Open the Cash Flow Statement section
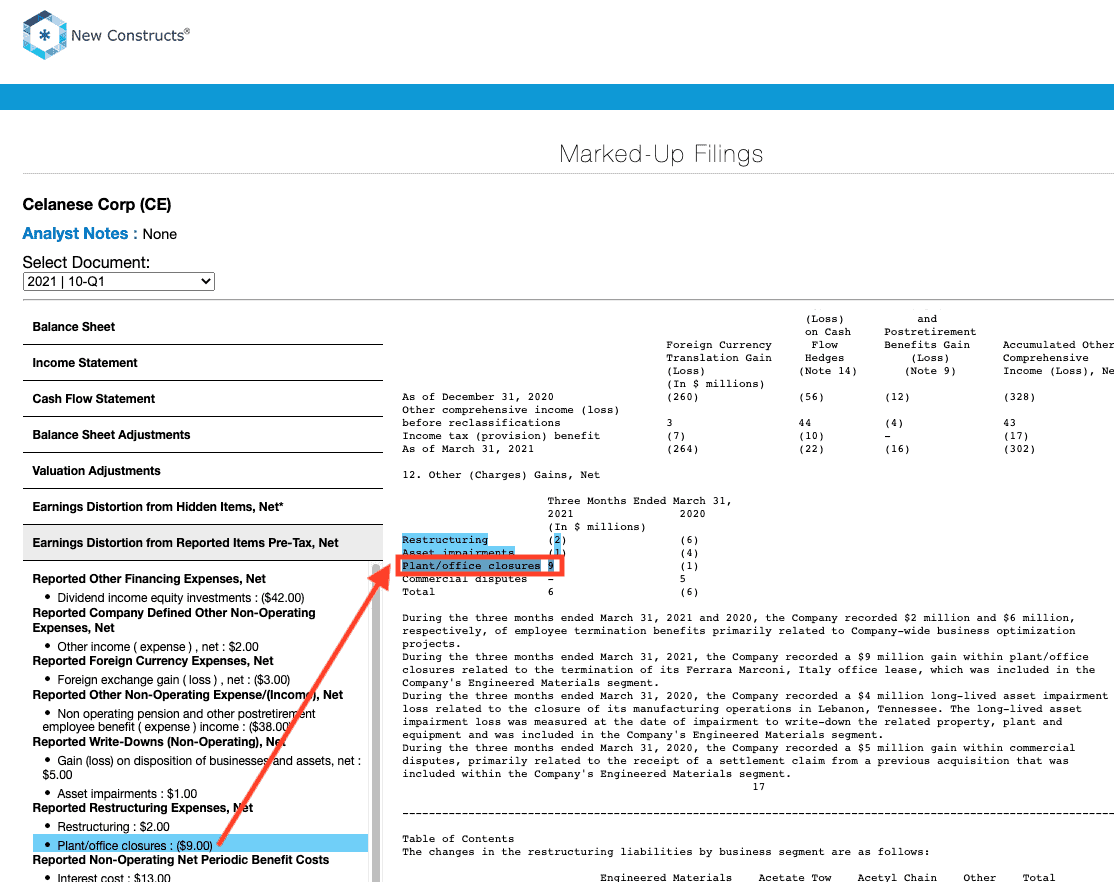The width and height of the screenshot is (1114, 882). coord(202,399)
